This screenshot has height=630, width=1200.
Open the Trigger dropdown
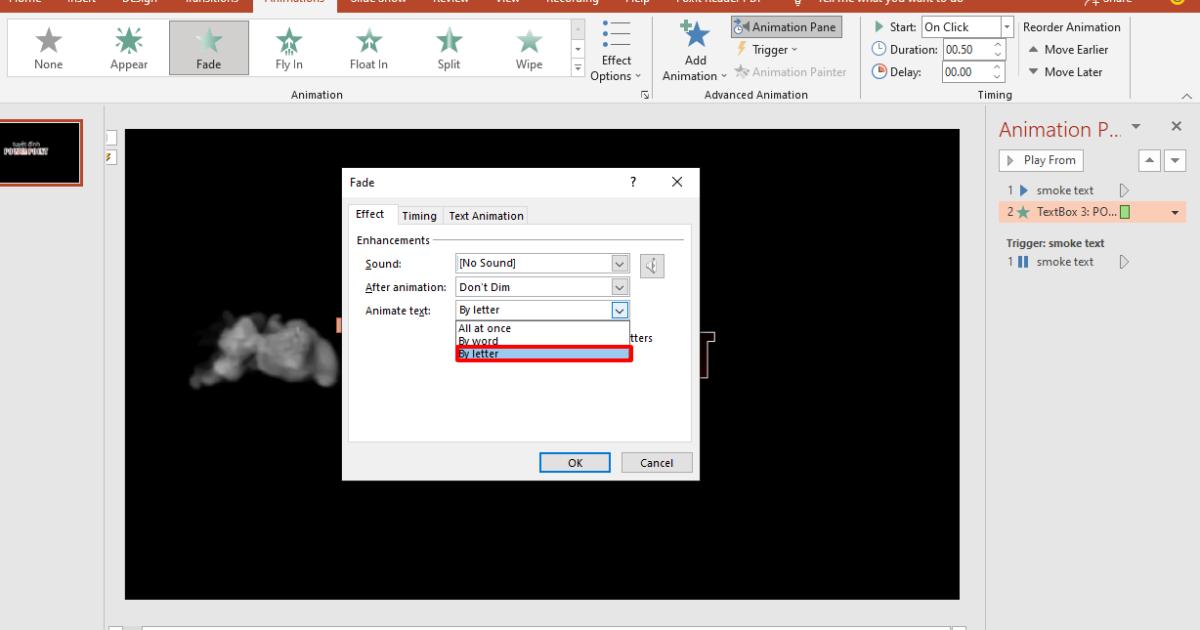pyautogui.click(x=767, y=49)
